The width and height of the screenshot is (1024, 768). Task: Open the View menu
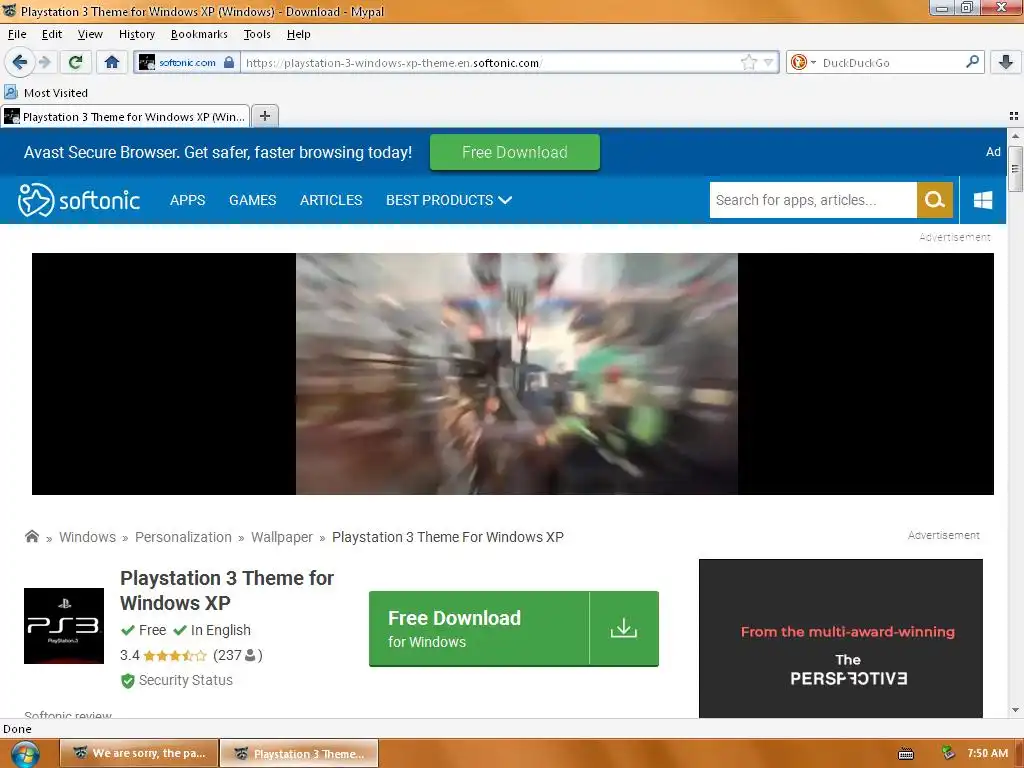(x=89, y=34)
